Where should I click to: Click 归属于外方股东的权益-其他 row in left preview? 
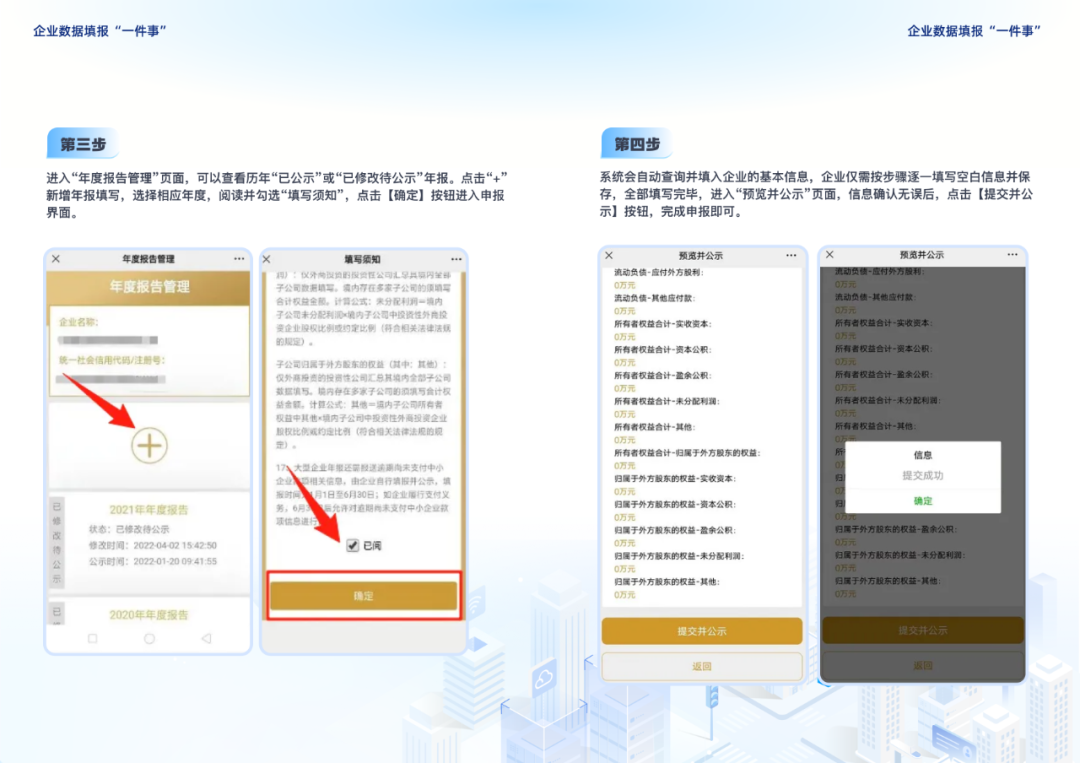tap(667, 582)
